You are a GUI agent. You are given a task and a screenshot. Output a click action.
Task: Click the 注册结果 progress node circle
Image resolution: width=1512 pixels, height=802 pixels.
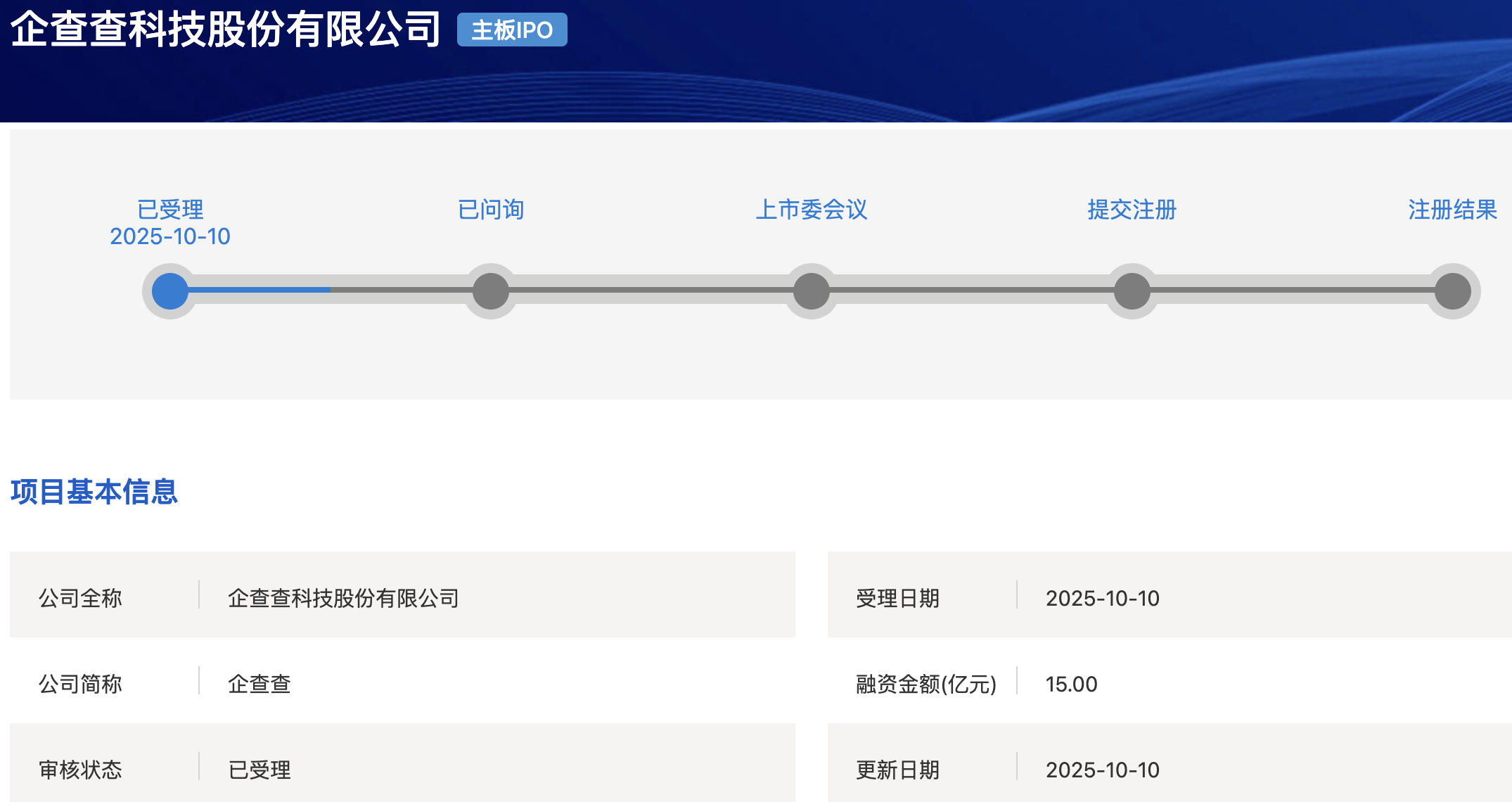(1453, 291)
